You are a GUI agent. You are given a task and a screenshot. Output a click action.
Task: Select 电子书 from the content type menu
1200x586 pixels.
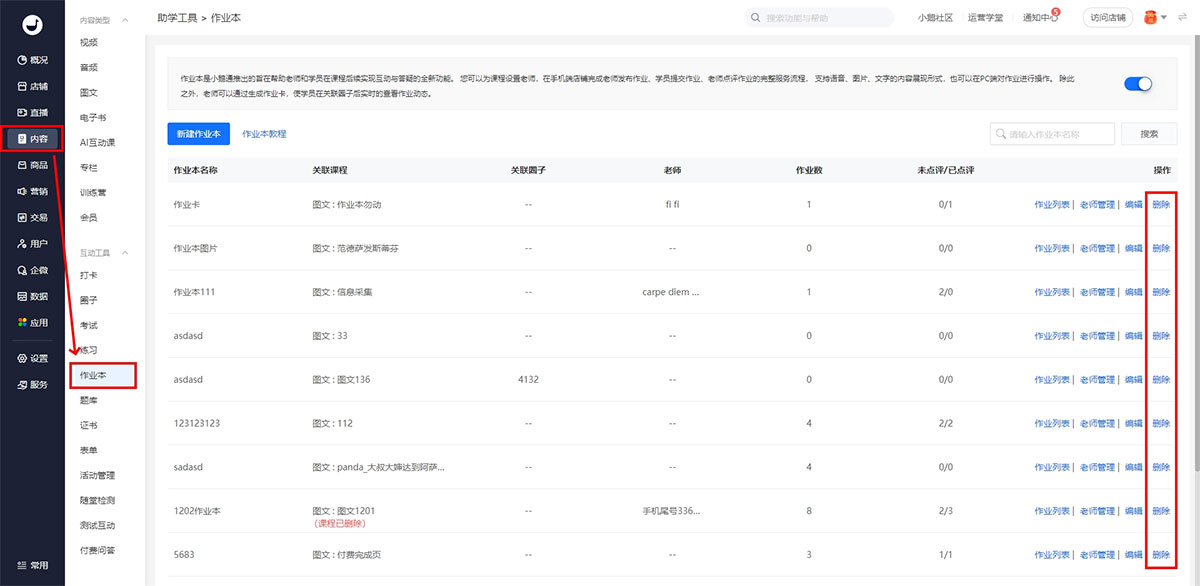(x=93, y=118)
